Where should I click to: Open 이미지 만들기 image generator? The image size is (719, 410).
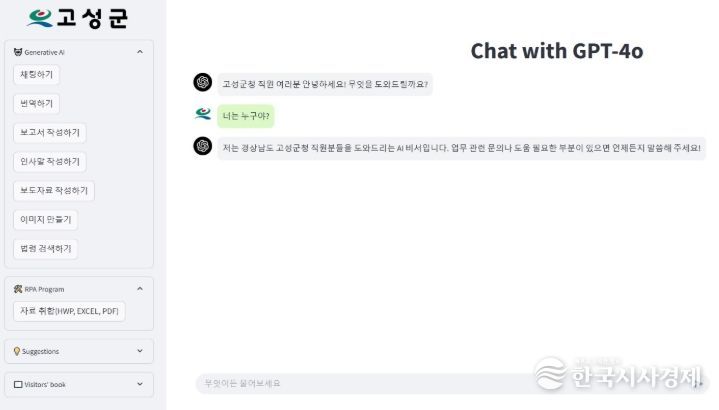(45, 220)
